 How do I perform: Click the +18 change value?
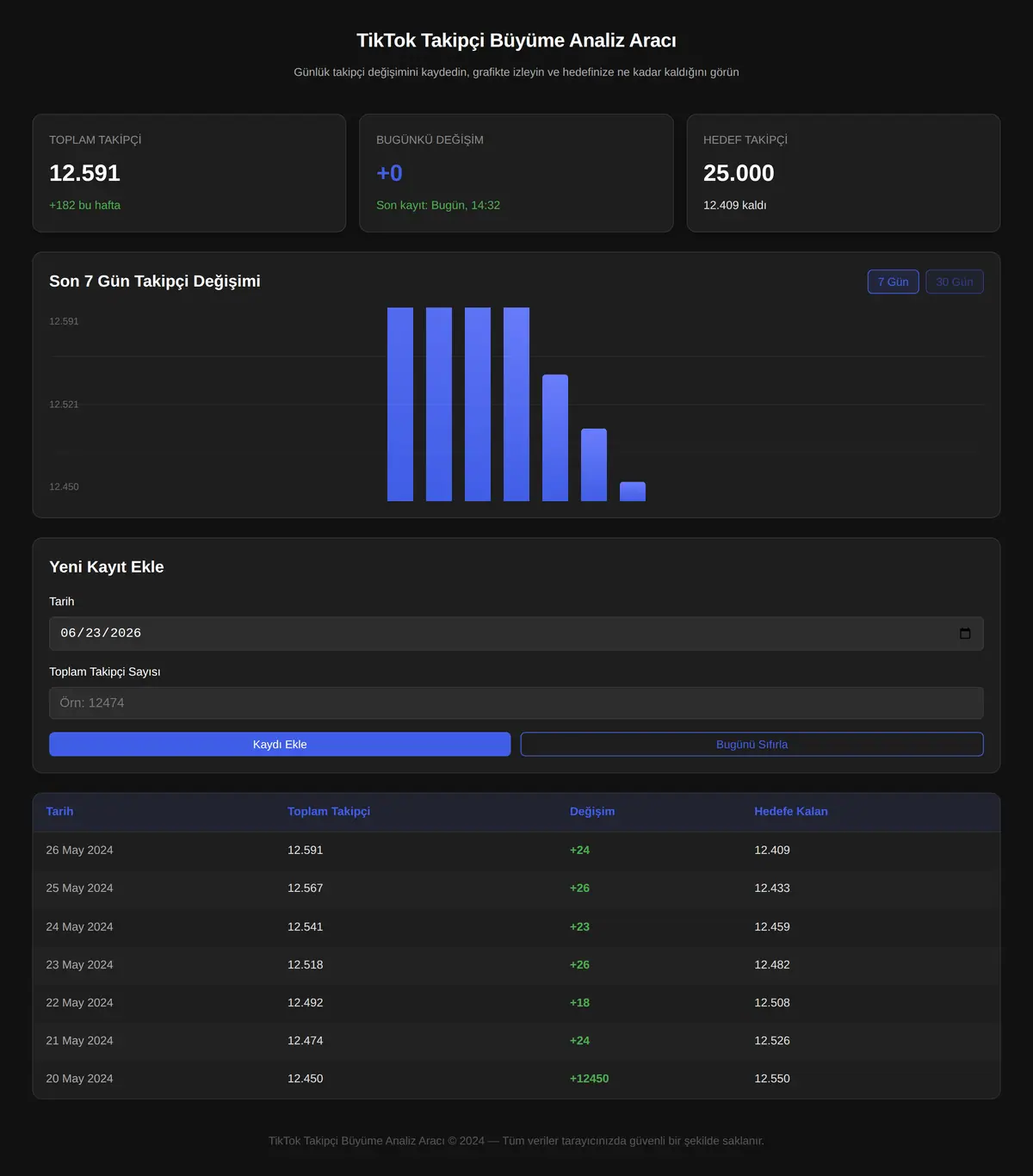click(x=580, y=1003)
